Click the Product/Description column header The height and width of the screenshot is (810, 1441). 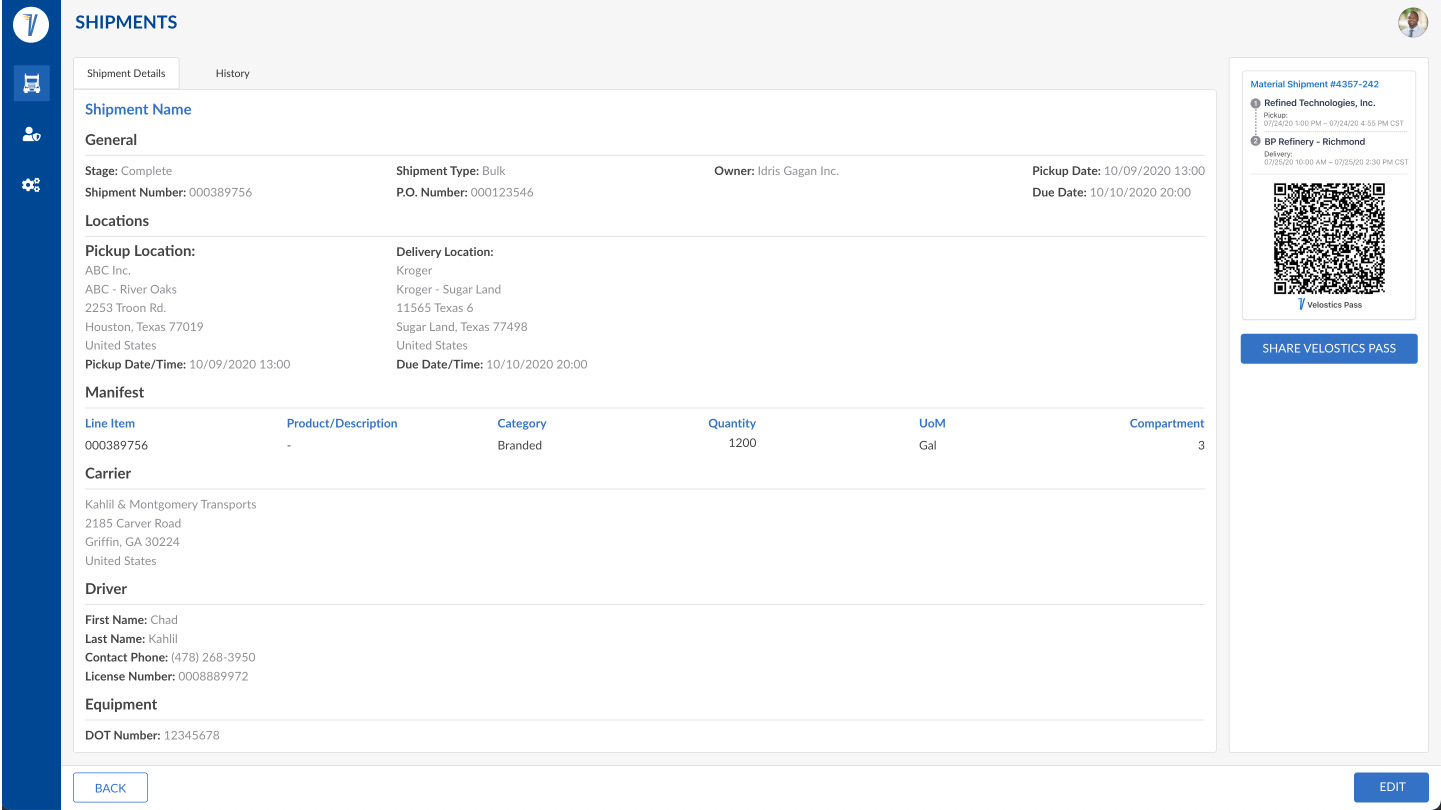[x=342, y=423]
